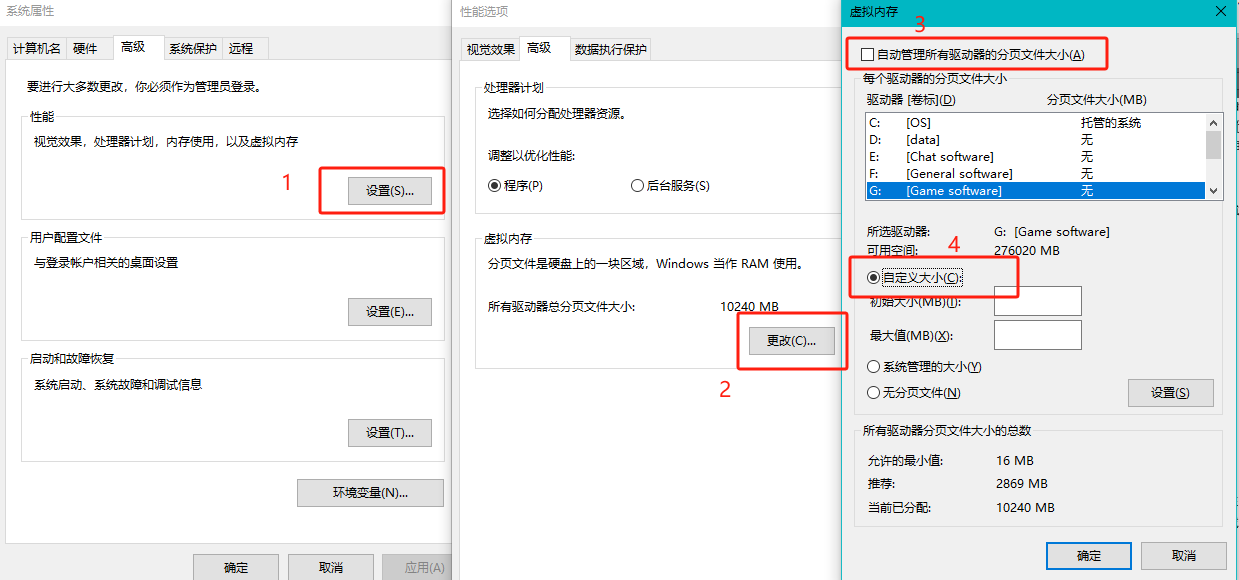
Task: Click 设置 button in 性能 section
Action: [x=390, y=191]
